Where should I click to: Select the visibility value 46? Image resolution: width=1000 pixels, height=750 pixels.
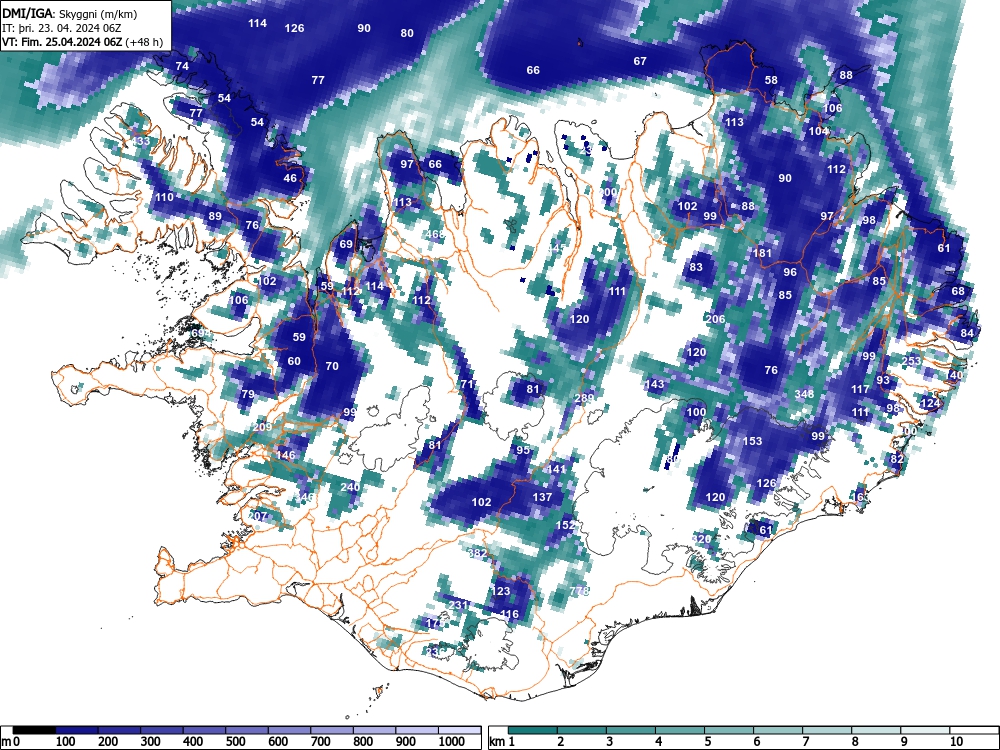[290, 178]
